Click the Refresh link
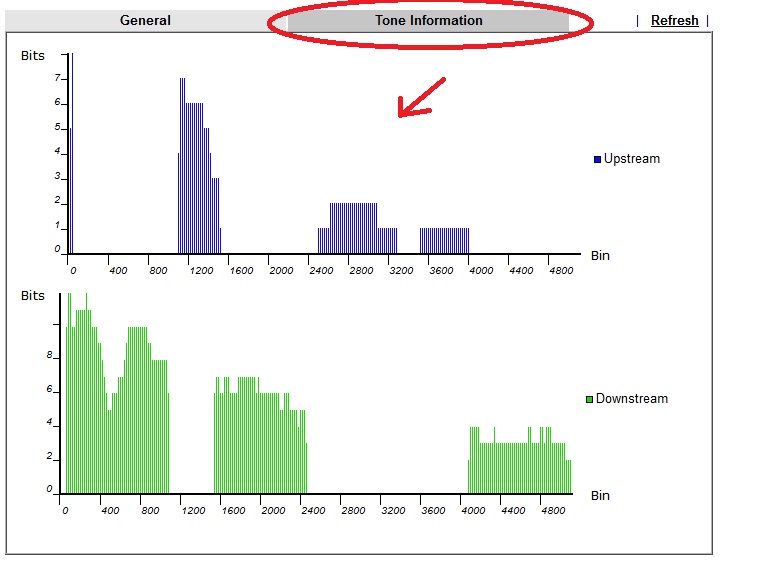The height and width of the screenshot is (571, 758). coord(674,20)
